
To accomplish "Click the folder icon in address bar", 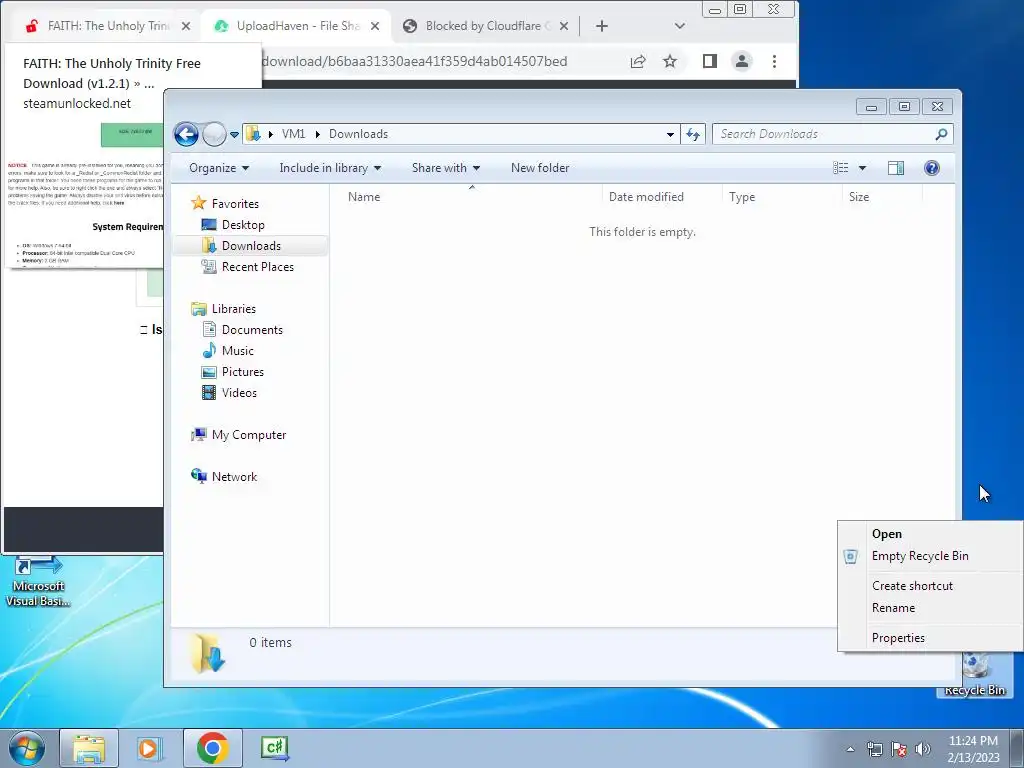I will point(253,134).
